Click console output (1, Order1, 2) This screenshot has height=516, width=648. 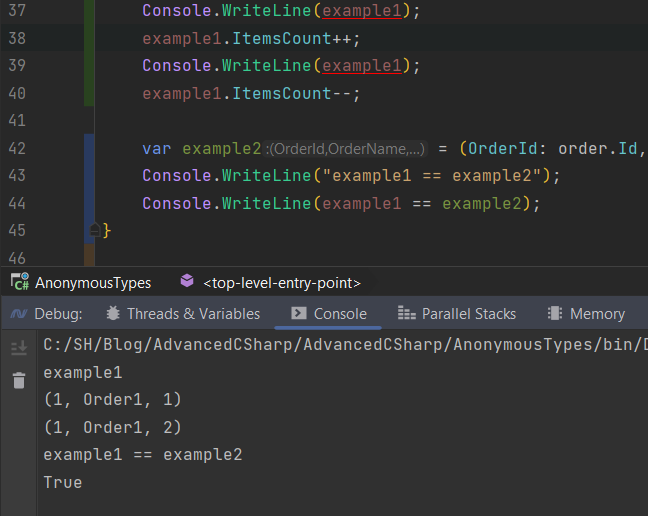point(112,428)
